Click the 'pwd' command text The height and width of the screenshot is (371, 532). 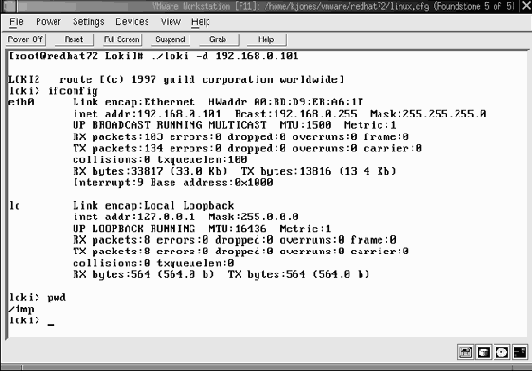tap(57, 298)
